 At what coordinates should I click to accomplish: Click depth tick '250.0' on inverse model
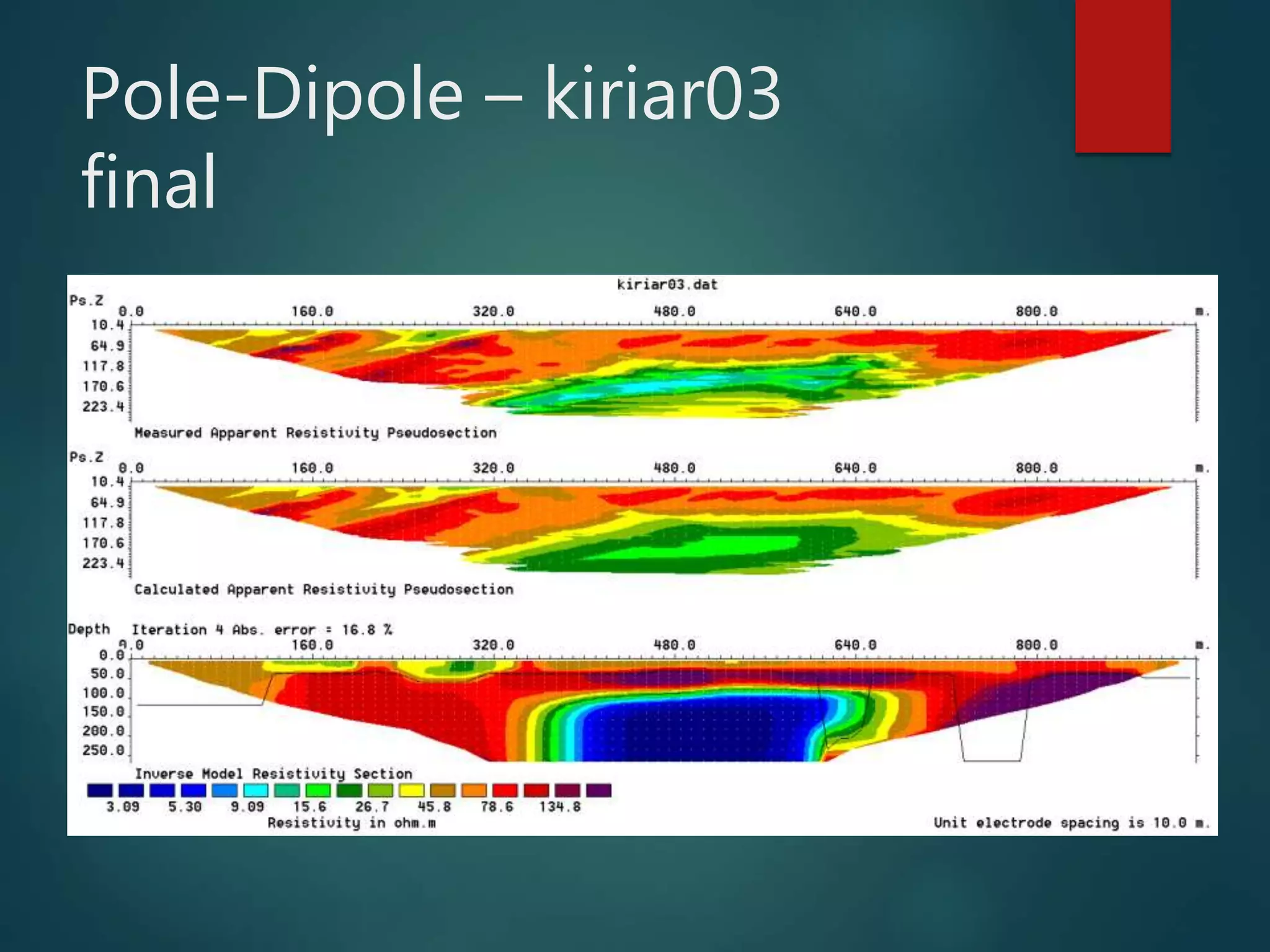[x=104, y=751]
